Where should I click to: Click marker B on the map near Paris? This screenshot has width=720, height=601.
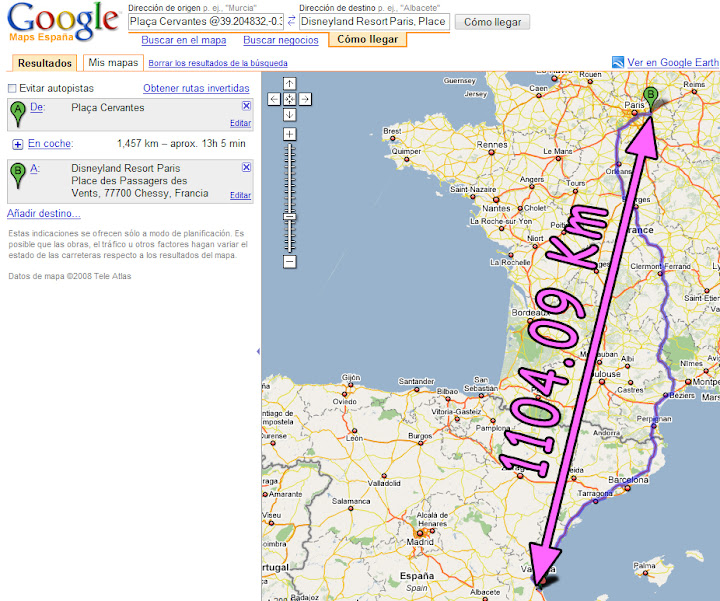650,97
